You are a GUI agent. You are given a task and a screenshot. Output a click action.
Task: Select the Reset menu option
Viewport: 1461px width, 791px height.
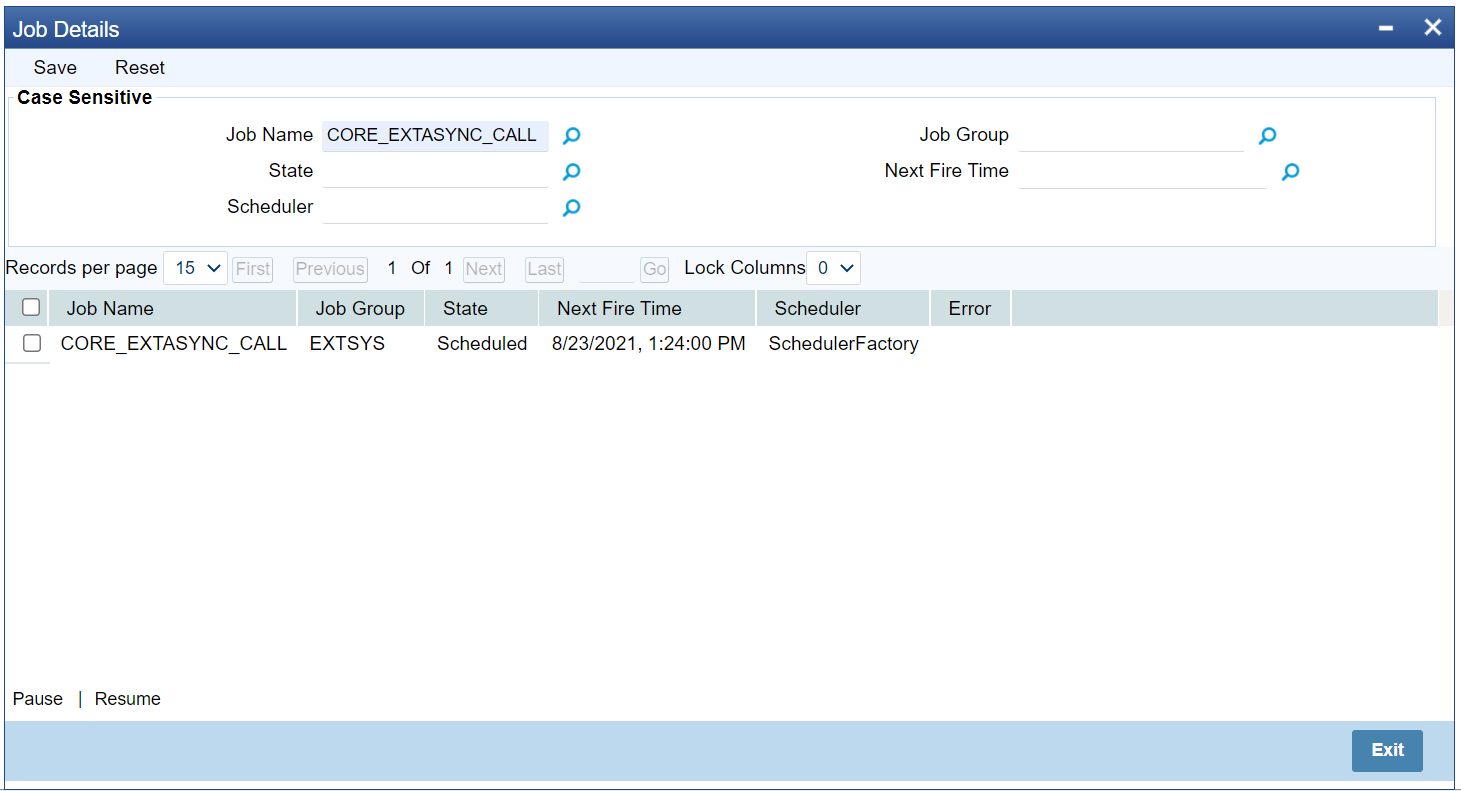[139, 67]
